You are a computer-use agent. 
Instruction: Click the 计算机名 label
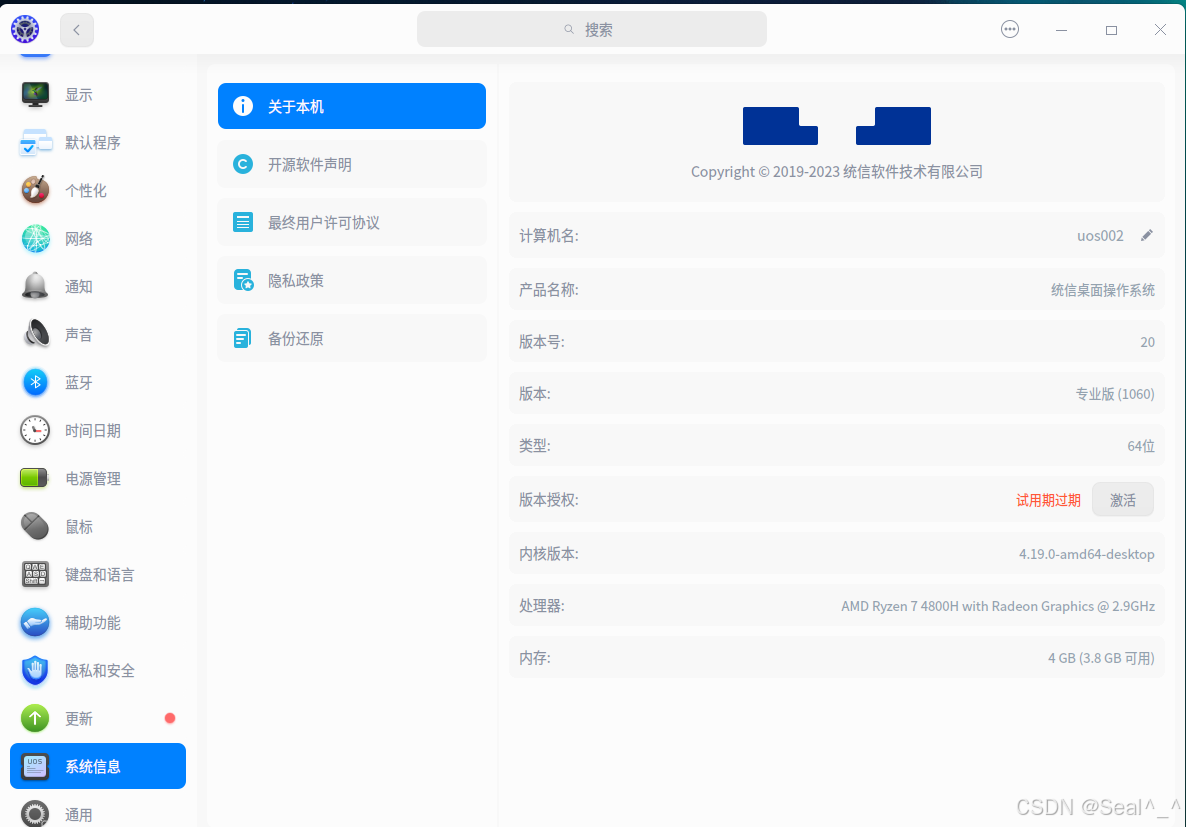[x=548, y=236]
